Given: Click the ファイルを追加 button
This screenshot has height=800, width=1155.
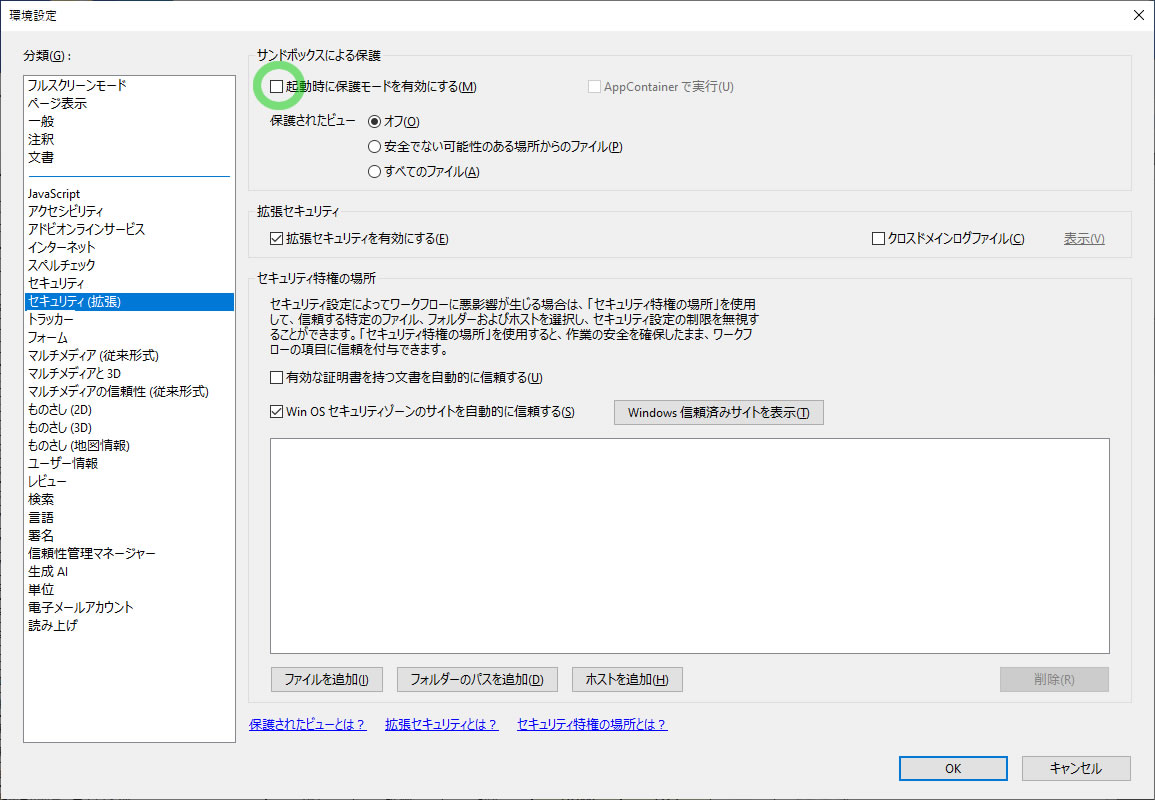Looking at the screenshot, I should (x=326, y=680).
